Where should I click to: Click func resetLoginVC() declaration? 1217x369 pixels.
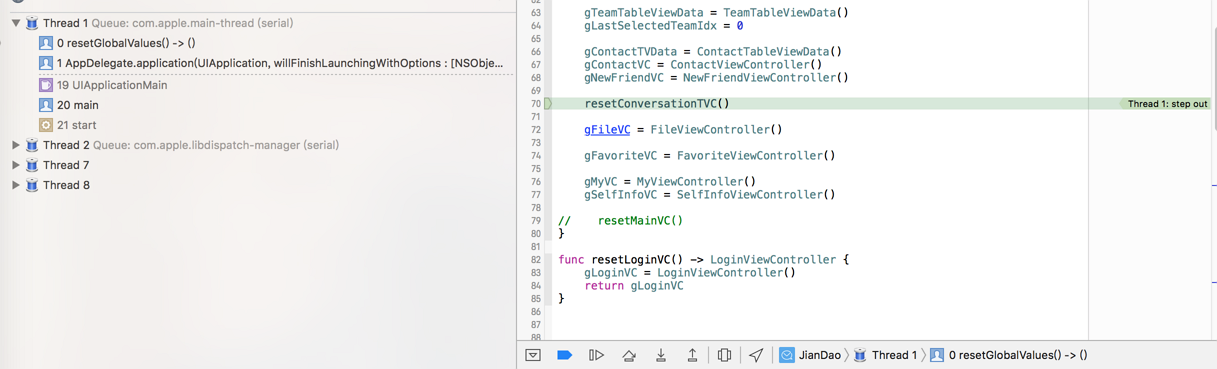(703, 259)
